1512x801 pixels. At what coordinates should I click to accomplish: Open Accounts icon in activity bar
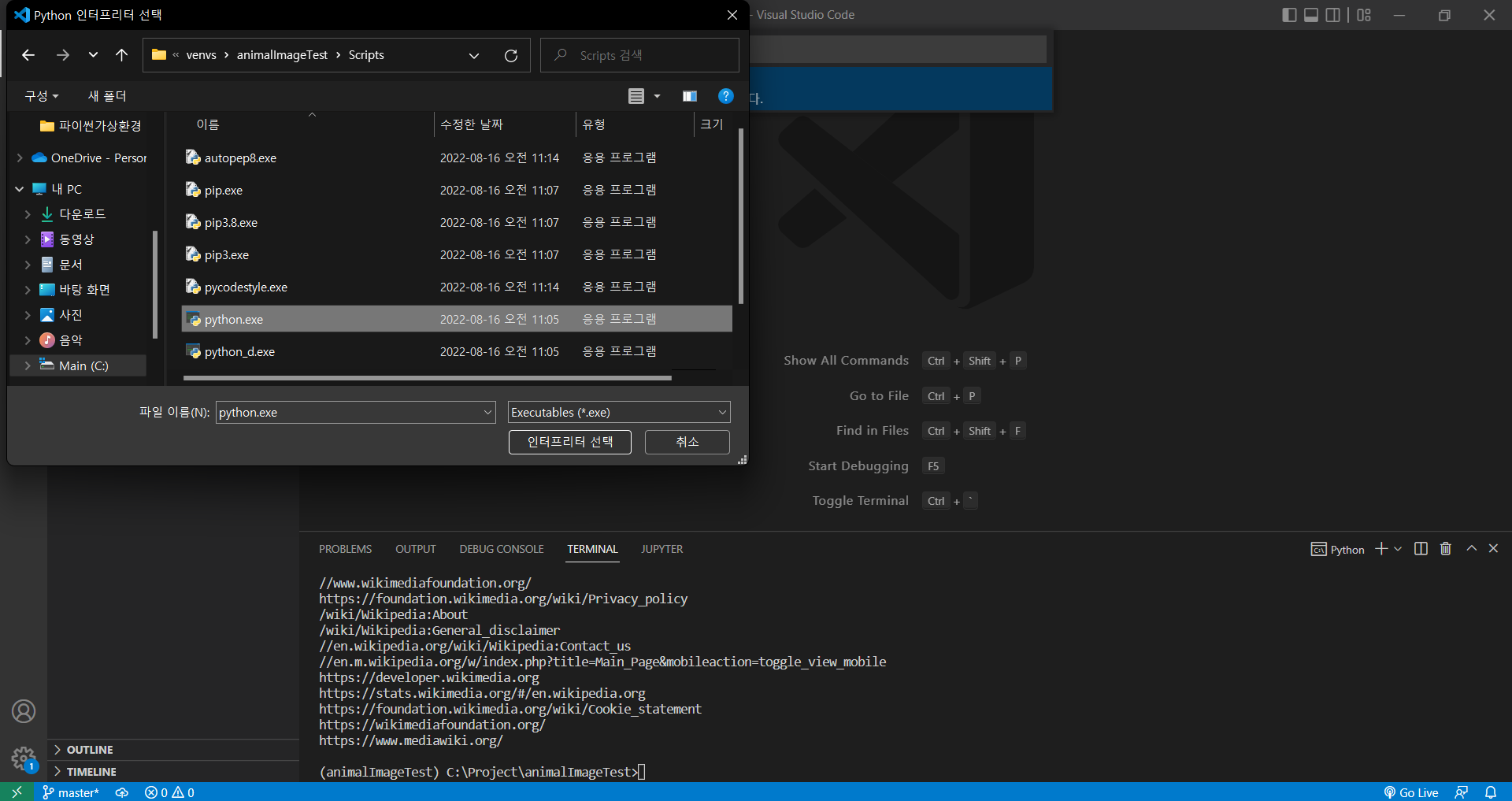pos(24,711)
